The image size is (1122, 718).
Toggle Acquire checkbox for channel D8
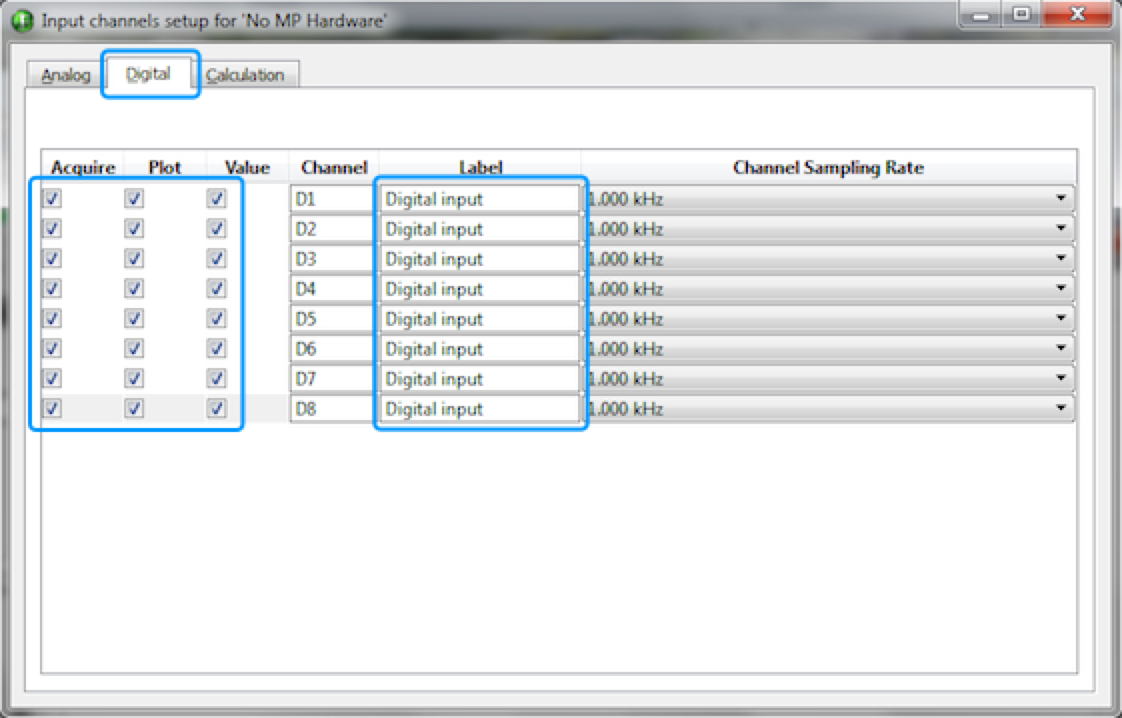pyautogui.click(x=53, y=409)
